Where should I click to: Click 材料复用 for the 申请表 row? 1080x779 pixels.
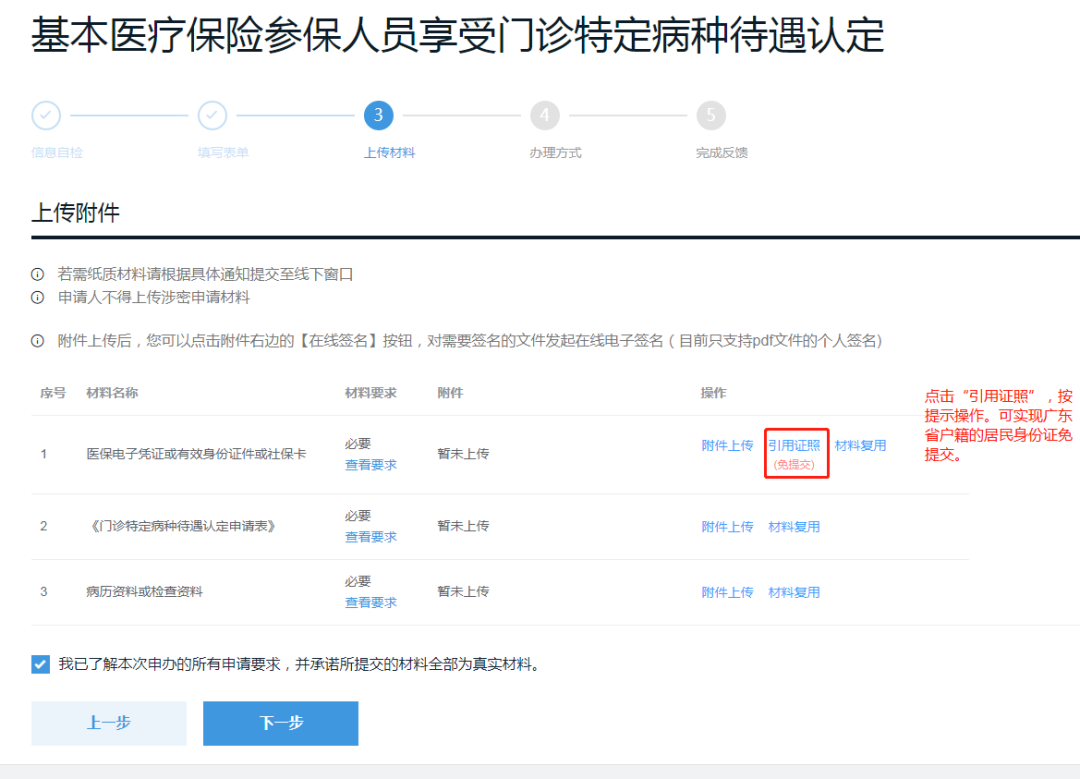(x=795, y=527)
